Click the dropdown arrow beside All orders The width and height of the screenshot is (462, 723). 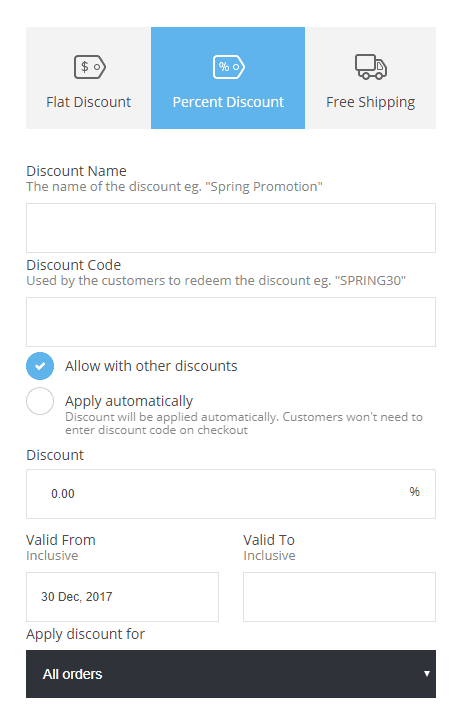pyautogui.click(x=426, y=674)
